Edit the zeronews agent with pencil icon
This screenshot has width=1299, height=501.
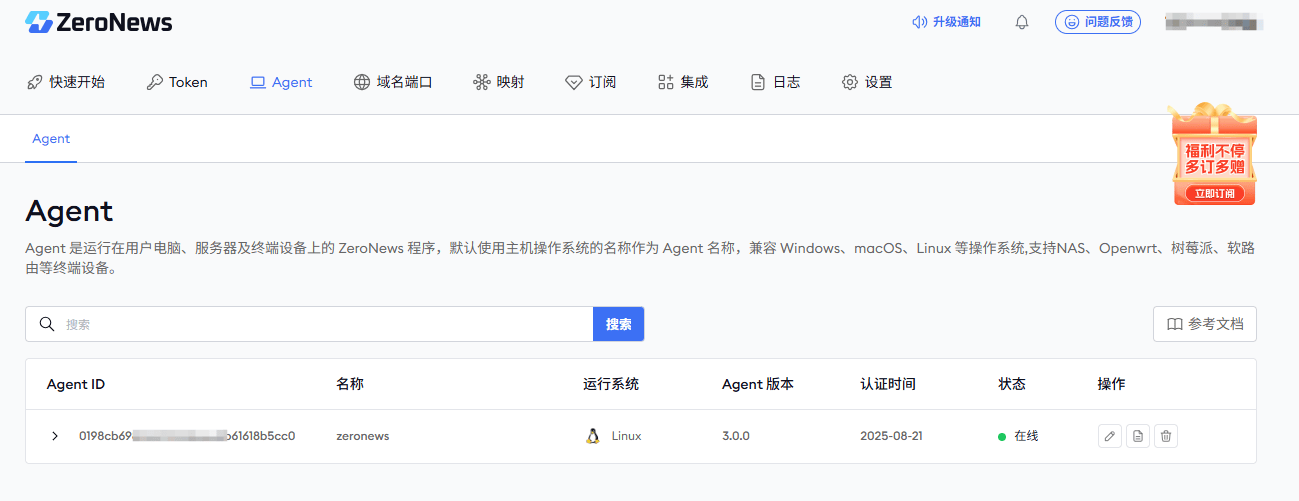pyautogui.click(x=1109, y=436)
